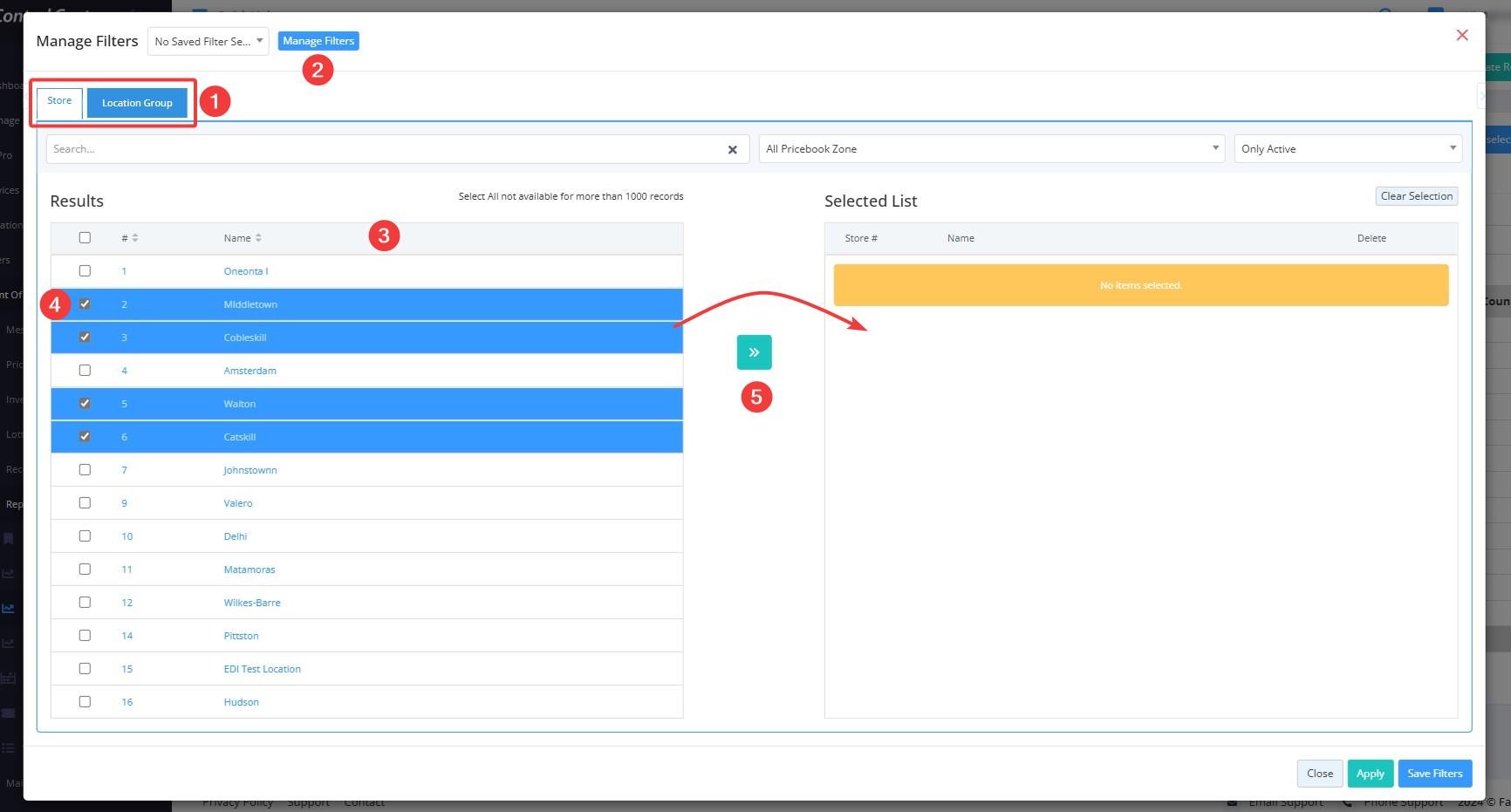
Task: Click store number 12 in the Results
Action: point(127,603)
